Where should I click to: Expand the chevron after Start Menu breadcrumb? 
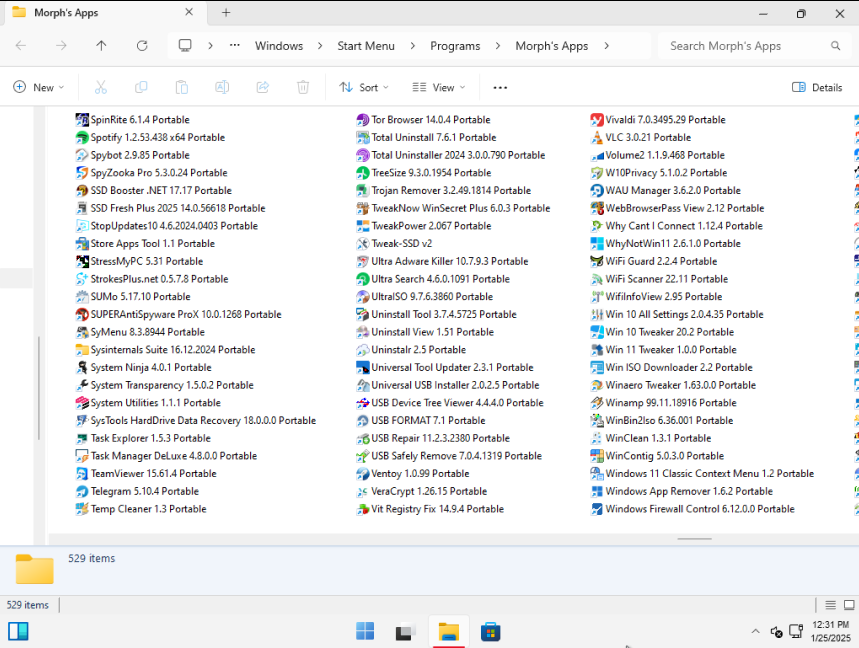[x=413, y=46]
